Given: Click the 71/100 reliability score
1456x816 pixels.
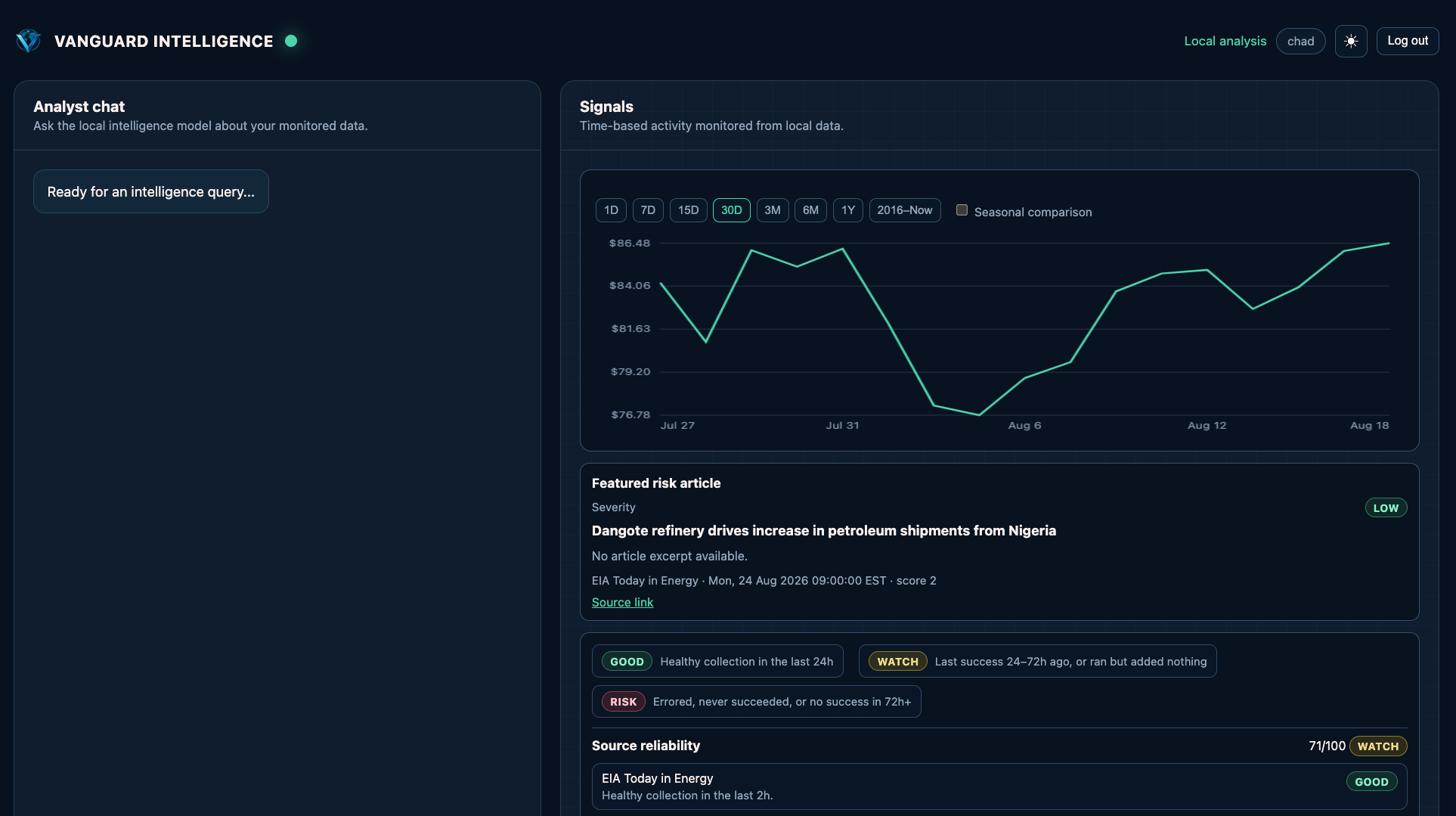Looking at the screenshot, I should coord(1327,746).
